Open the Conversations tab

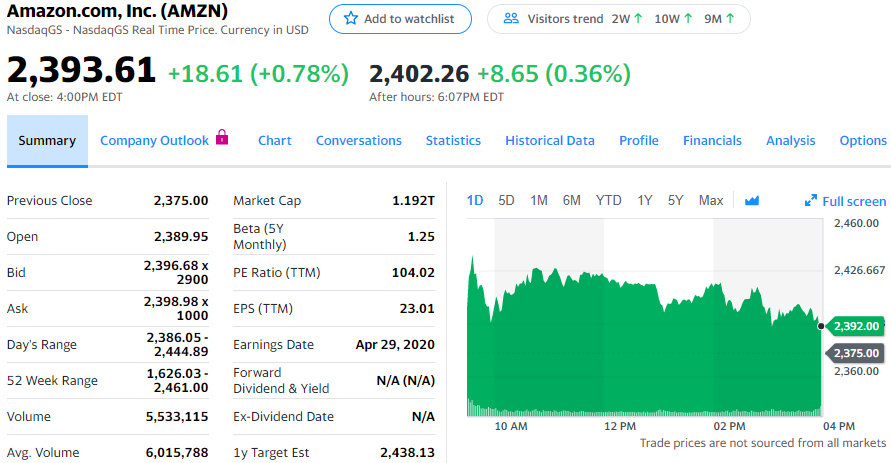pyautogui.click(x=358, y=141)
